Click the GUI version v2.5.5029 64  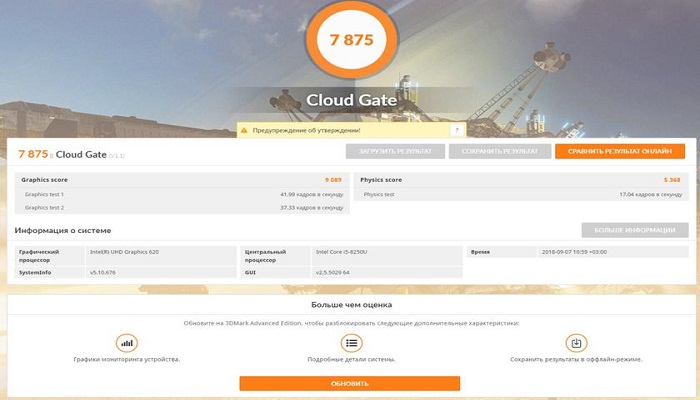click(x=333, y=272)
